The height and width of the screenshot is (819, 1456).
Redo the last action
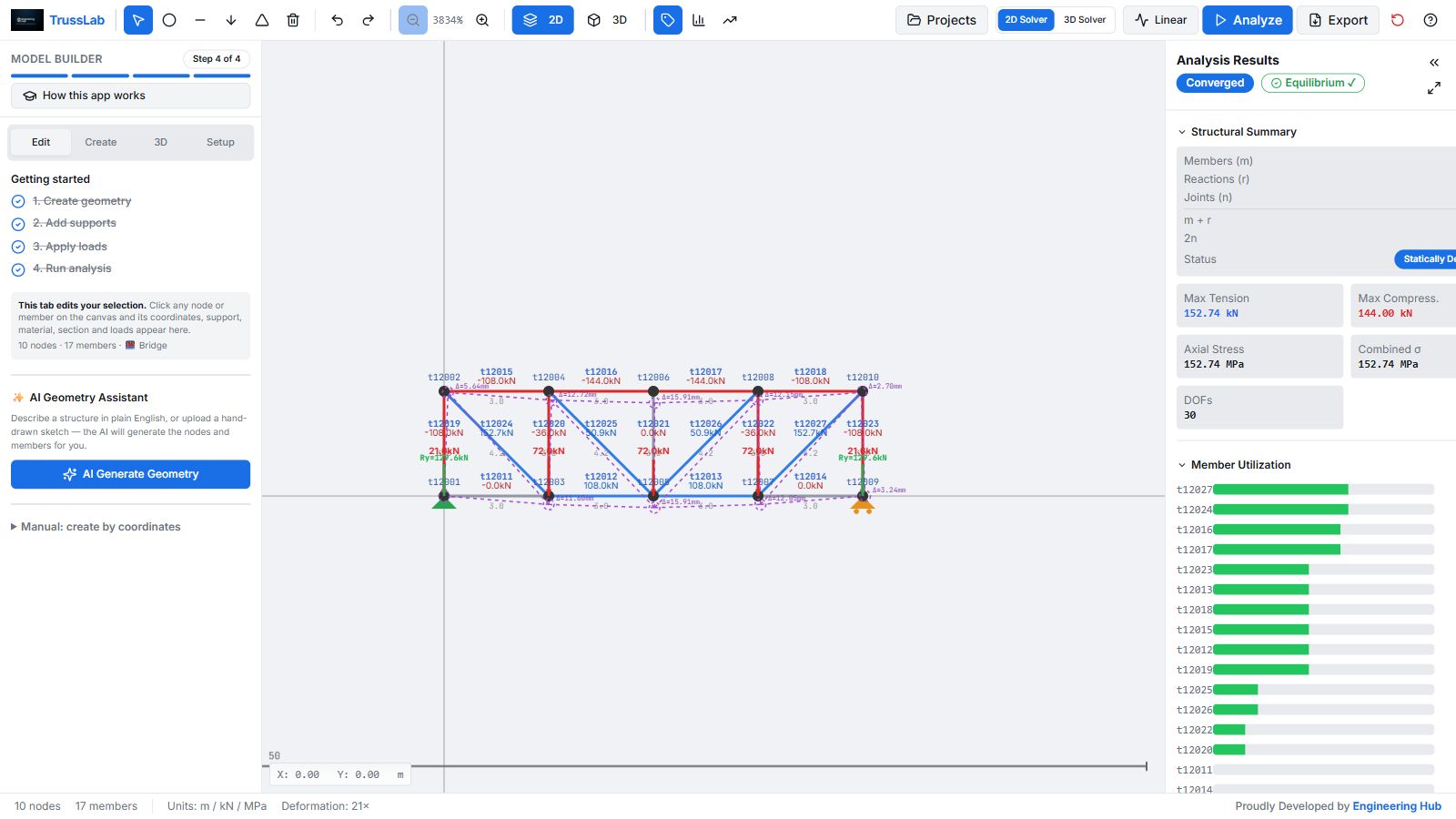[x=368, y=20]
